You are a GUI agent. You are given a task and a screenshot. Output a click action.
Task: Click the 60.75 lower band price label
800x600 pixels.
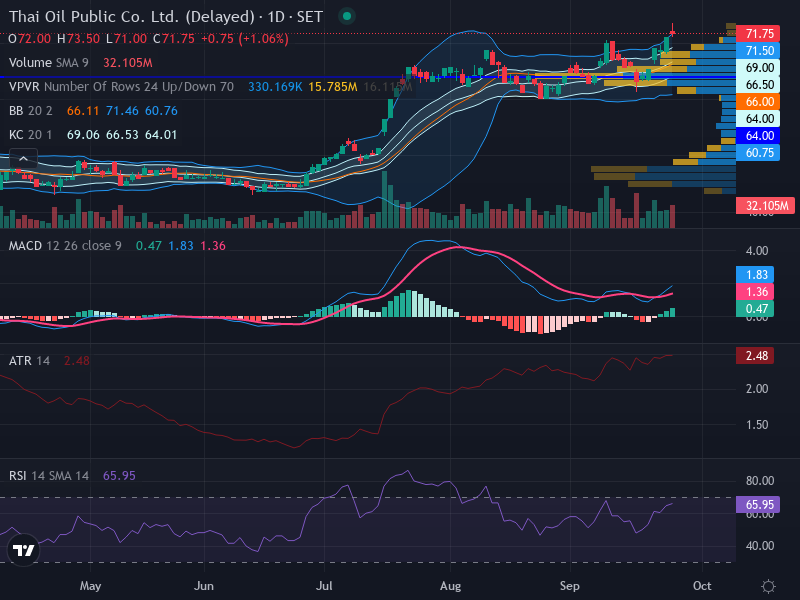[x=758, y=153]
